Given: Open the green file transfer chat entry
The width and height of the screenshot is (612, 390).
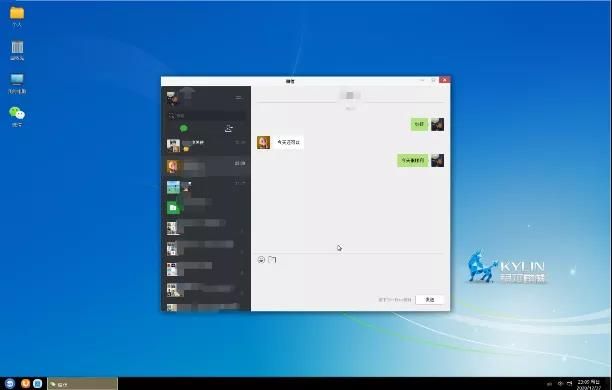Looking at the screenshot, I should coord(206,208).
